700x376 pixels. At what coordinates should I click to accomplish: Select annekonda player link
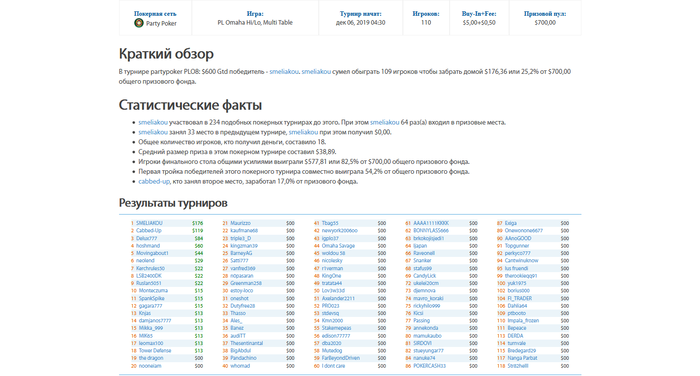click(x=425, y=328)
